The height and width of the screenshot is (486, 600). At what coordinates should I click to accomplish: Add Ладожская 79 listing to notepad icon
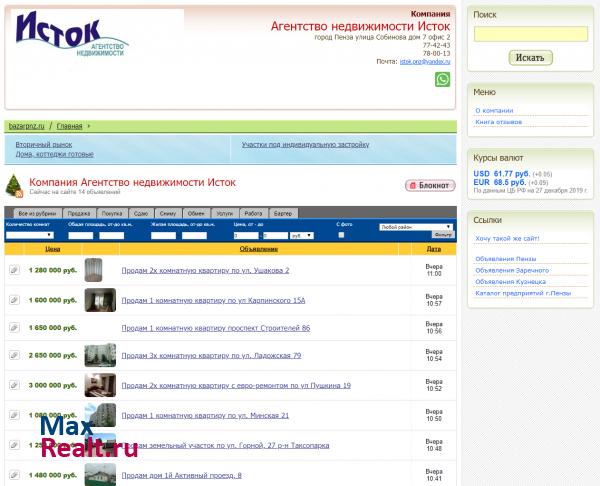(x=14, y=355)
